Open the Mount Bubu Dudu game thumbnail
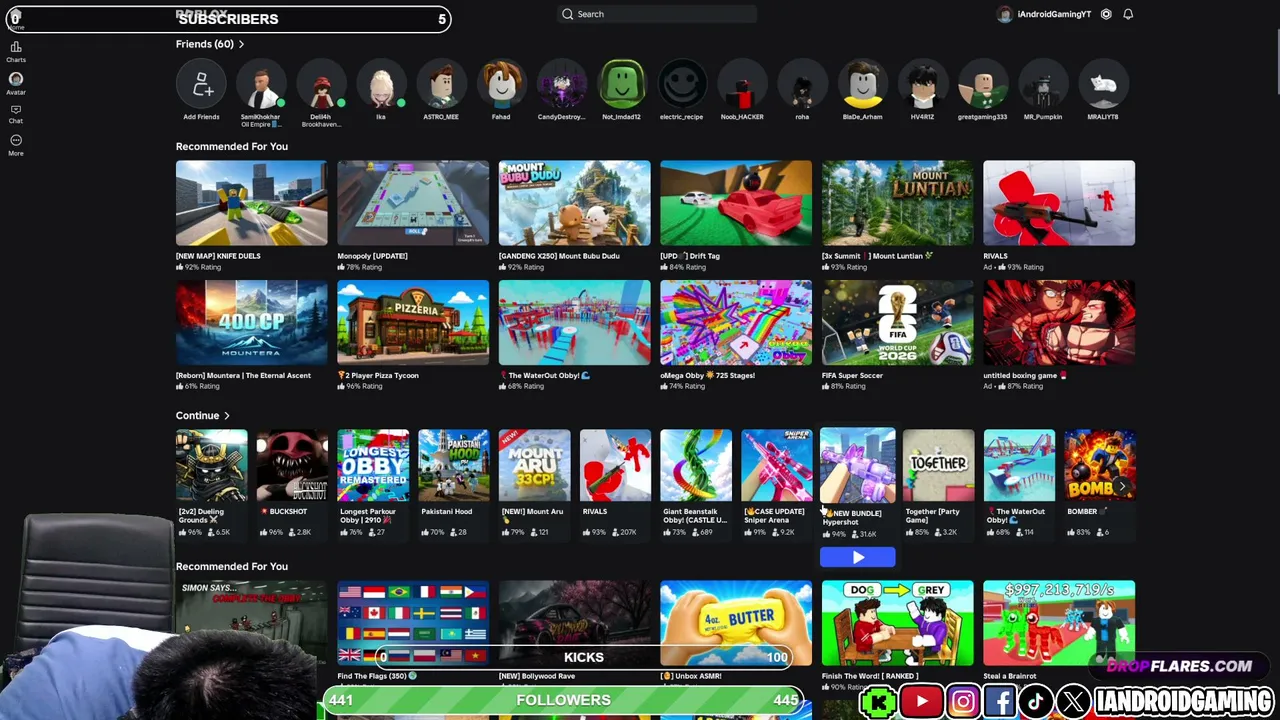This screenshot has height=720, width=1280. point(574,203)
